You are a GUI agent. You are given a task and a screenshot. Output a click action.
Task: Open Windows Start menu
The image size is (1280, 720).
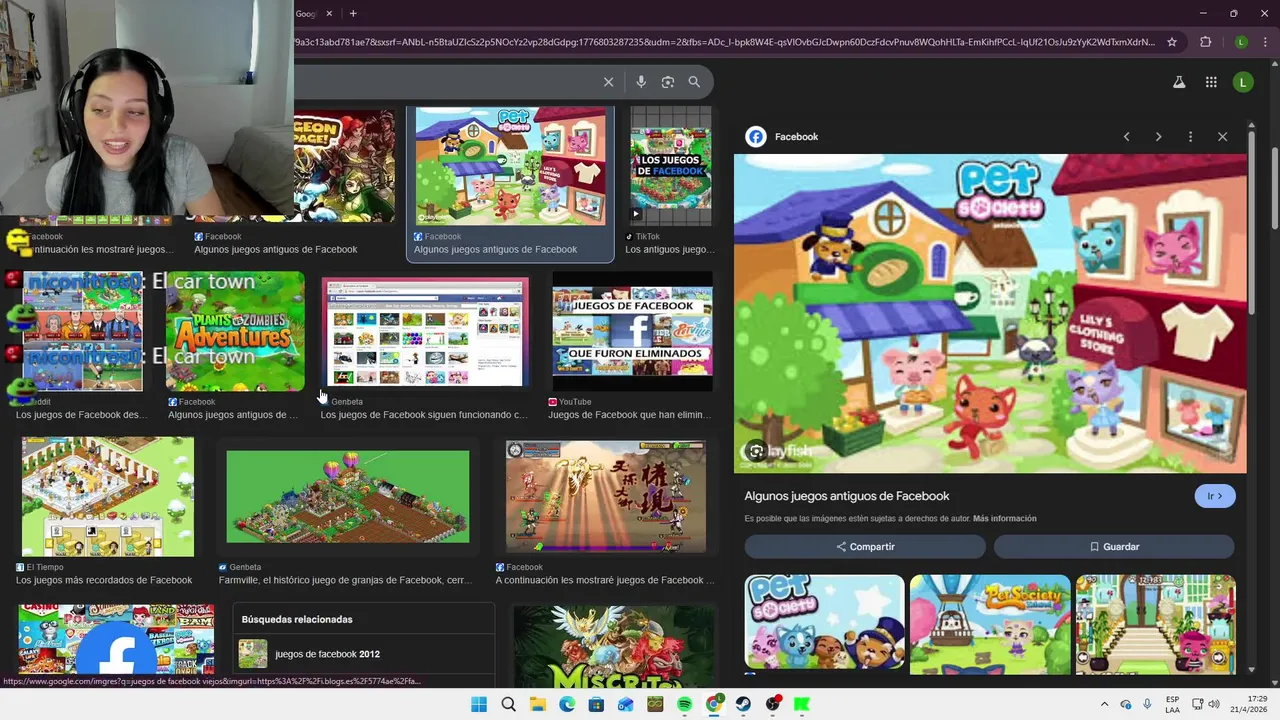(x=479, y=704)
